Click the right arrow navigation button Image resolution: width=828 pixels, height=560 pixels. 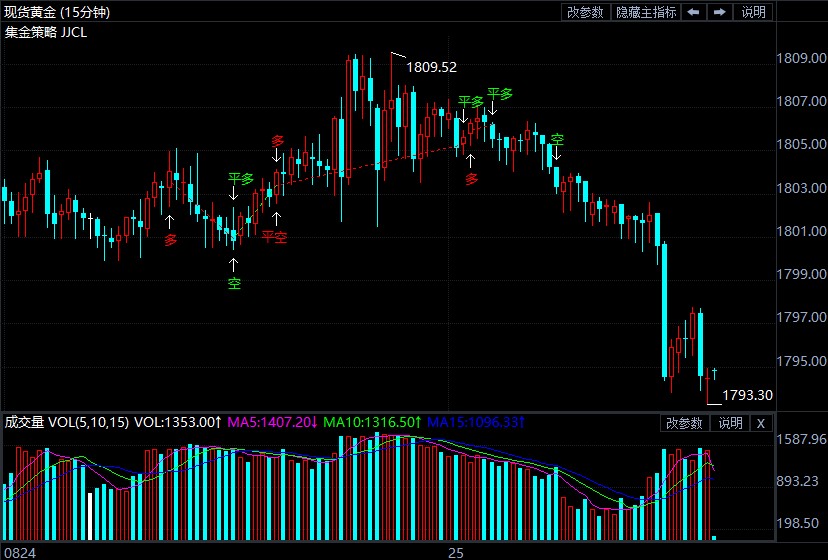pyautogui.click(x=720, y=12)
